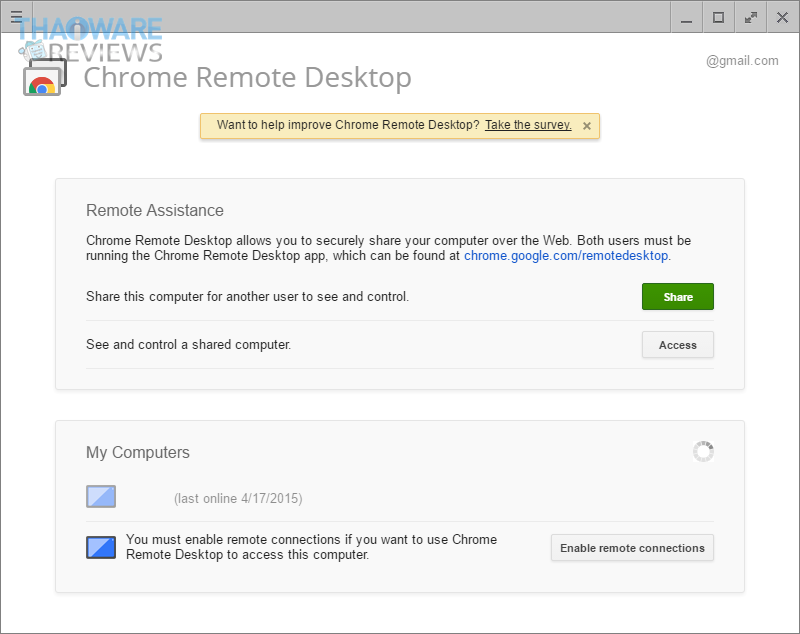Open the Take the survey link
Image resolution: width=800 pixels, height=634 pixels.
[x=528, y=125]
